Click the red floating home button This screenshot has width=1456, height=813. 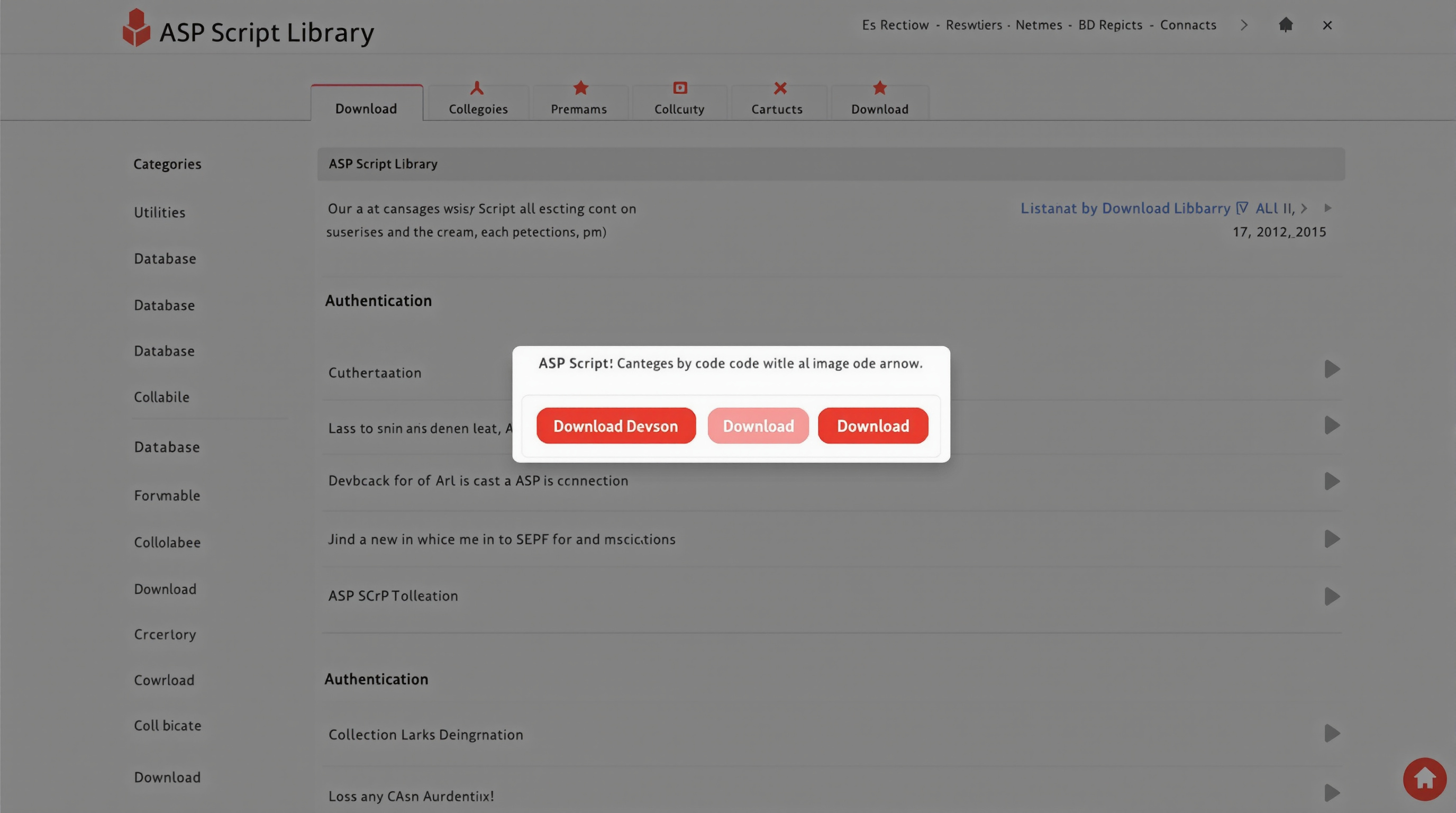click(x=1424, y=779)
